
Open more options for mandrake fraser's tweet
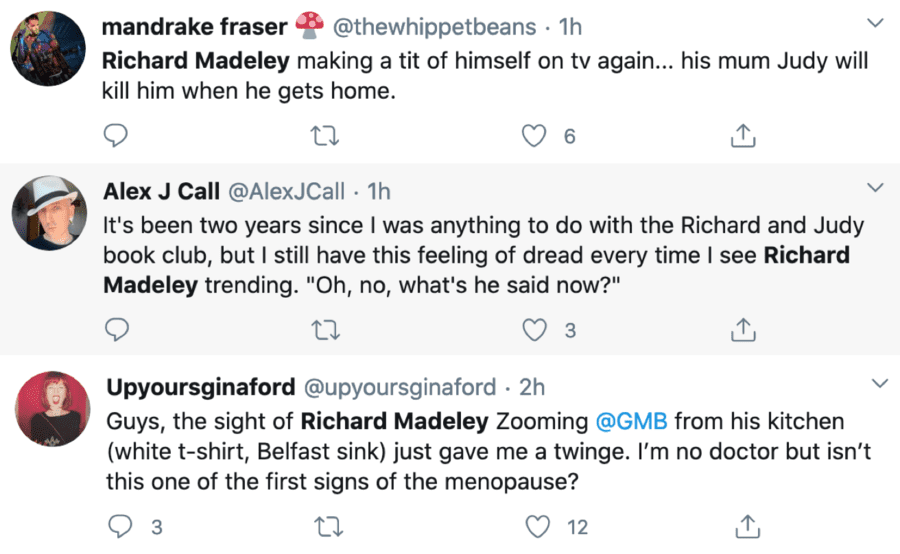click(x=875, y=22)
